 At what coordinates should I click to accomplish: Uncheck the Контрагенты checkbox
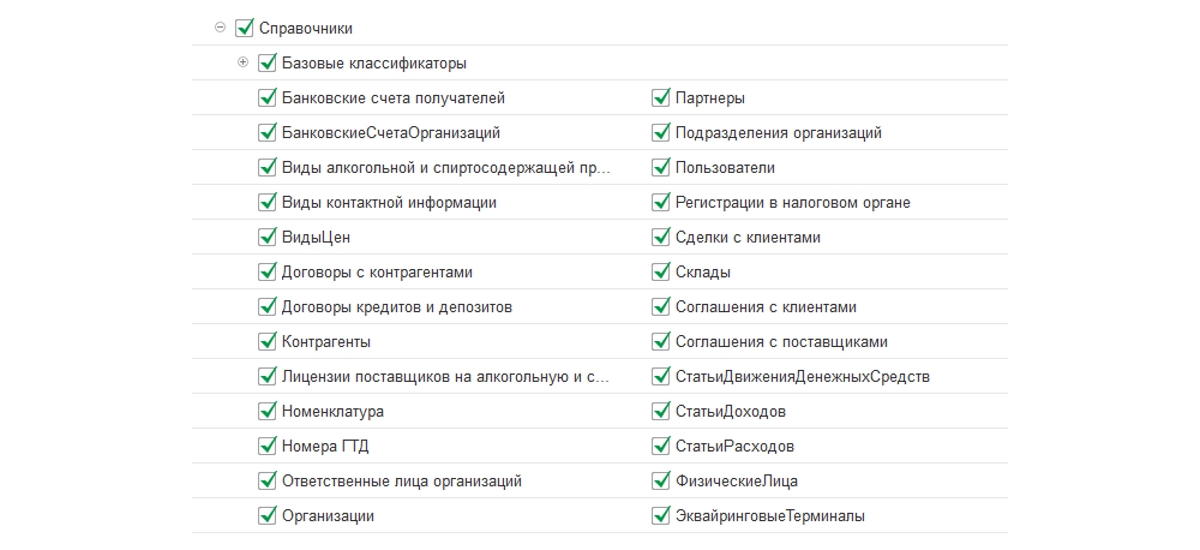click(267, 342)
